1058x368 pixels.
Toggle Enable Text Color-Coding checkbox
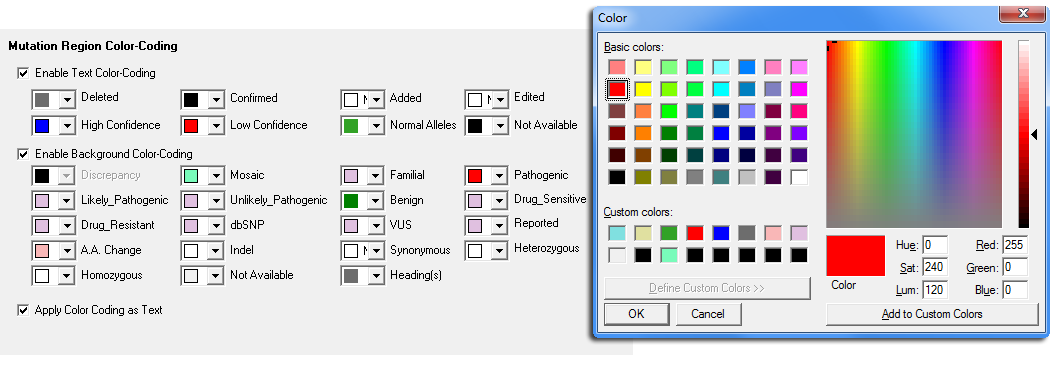click(x=24, y=73)
